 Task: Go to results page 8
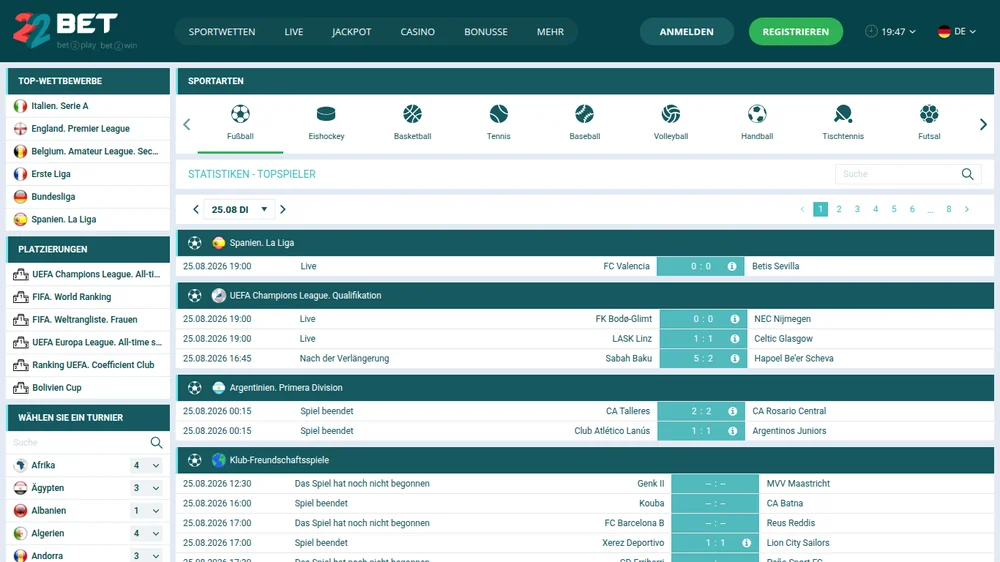[x=949, y=209]
